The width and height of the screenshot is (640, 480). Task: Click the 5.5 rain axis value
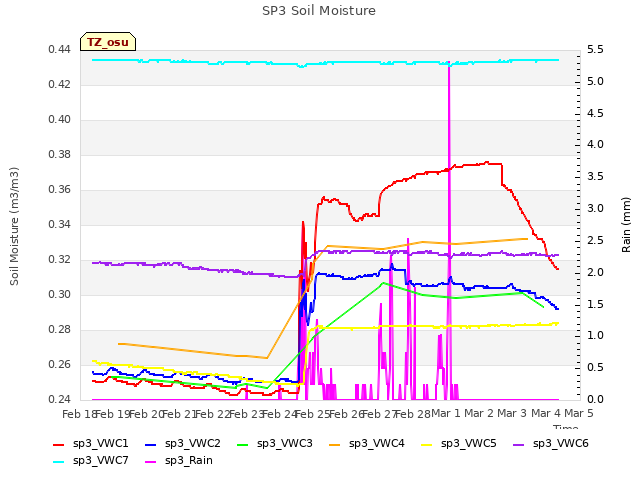pos(595,50)
